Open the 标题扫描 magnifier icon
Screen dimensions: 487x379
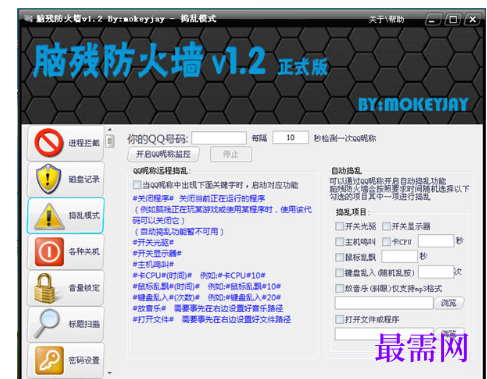[47, 323]
